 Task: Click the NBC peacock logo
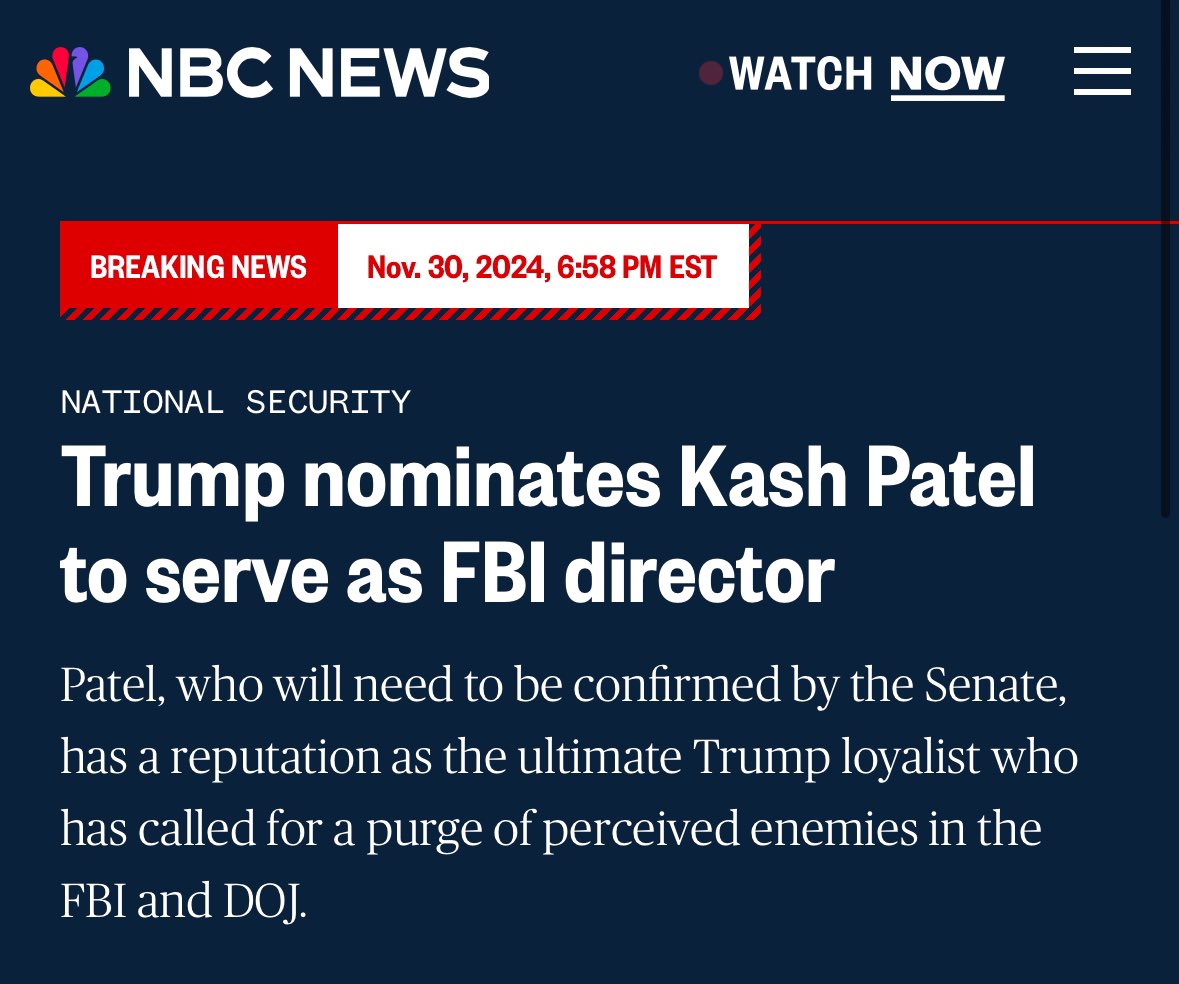pos(70,75)
